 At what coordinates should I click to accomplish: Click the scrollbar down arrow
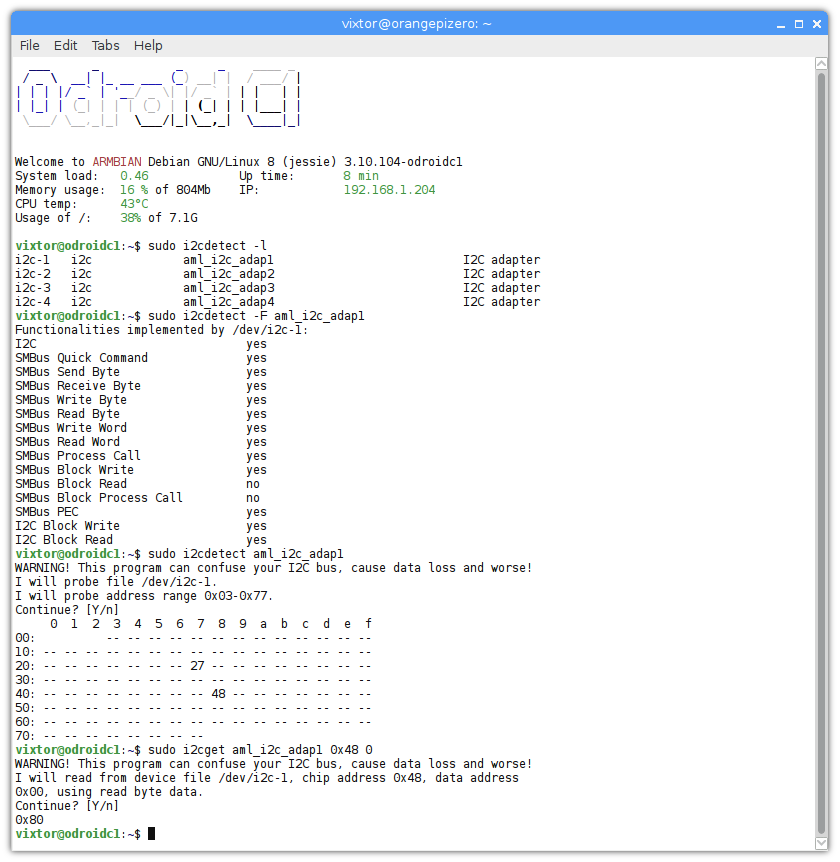(821, 843)
